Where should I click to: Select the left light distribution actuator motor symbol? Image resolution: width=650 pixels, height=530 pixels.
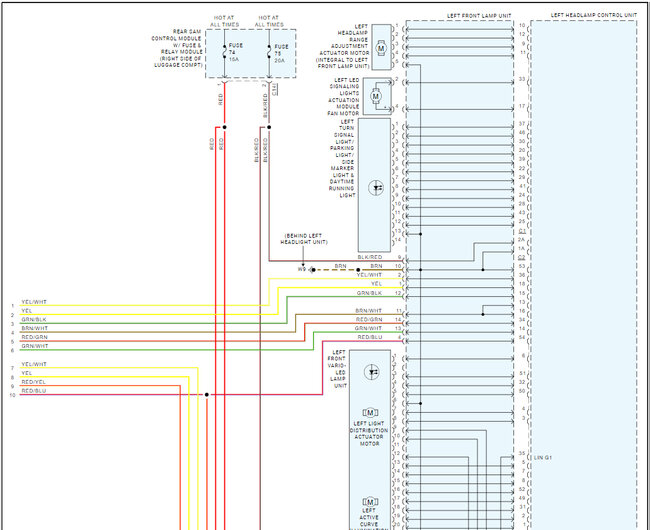370,412
